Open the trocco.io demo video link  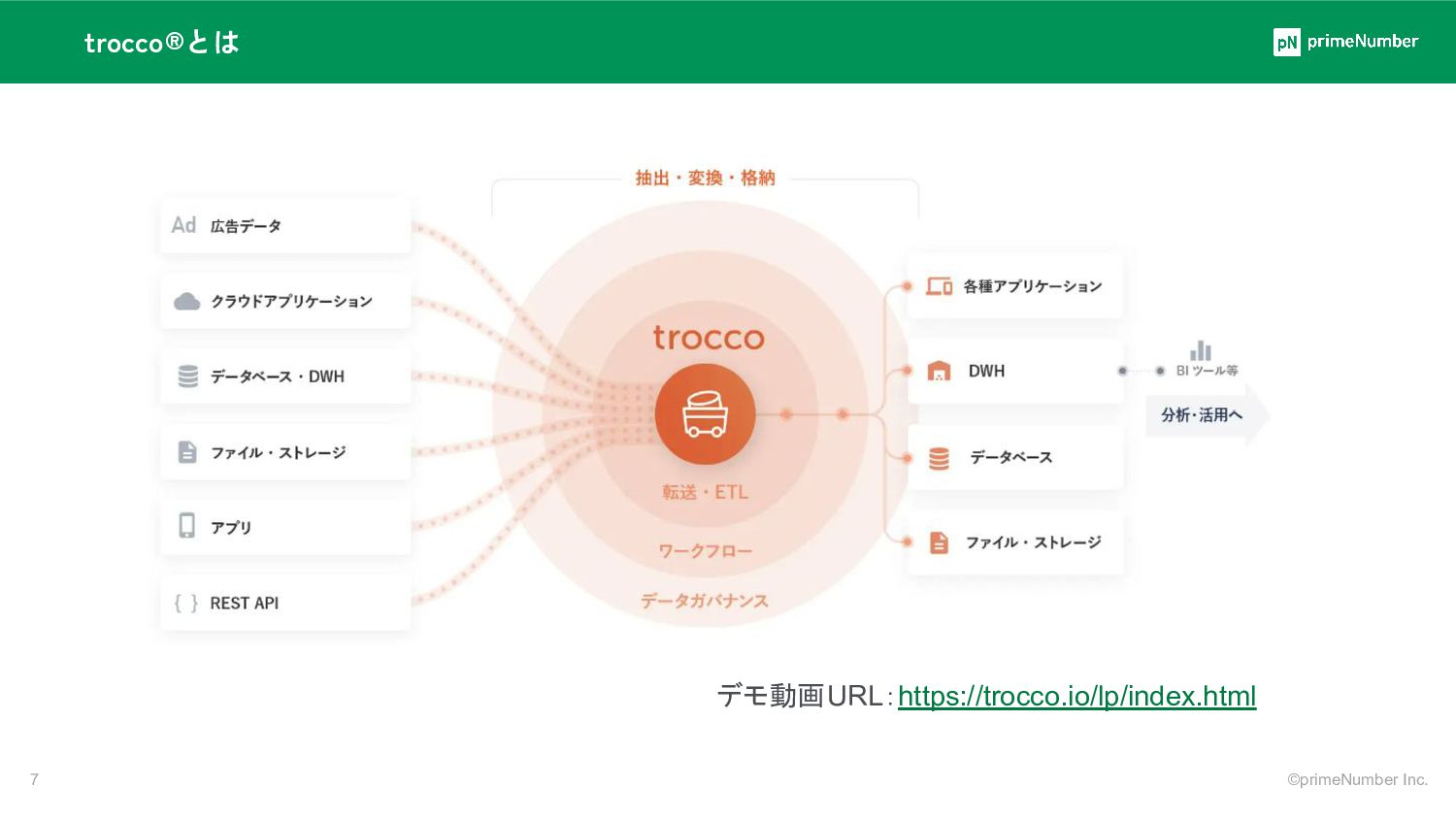click(1076, 696)
